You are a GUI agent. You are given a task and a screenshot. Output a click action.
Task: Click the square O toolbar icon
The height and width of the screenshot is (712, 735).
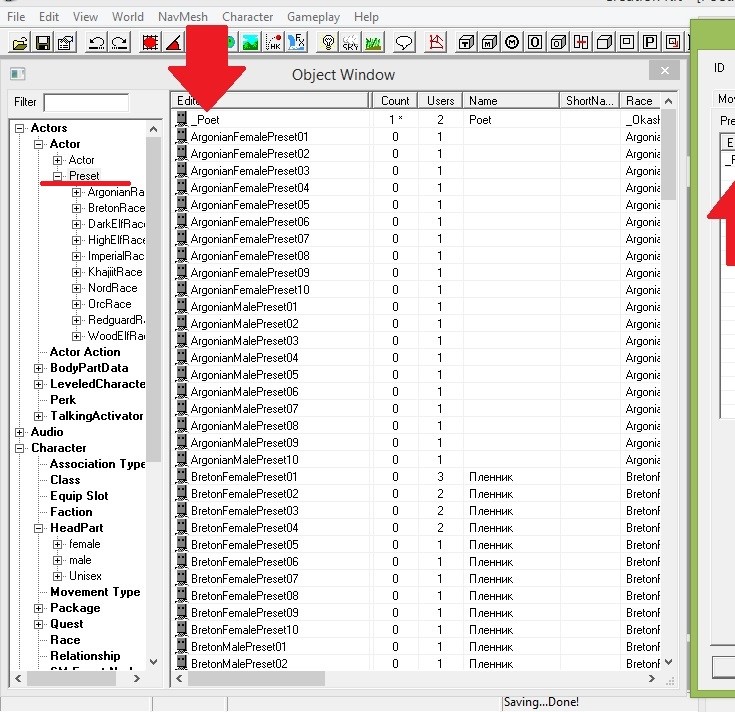[x=535, y=43]
